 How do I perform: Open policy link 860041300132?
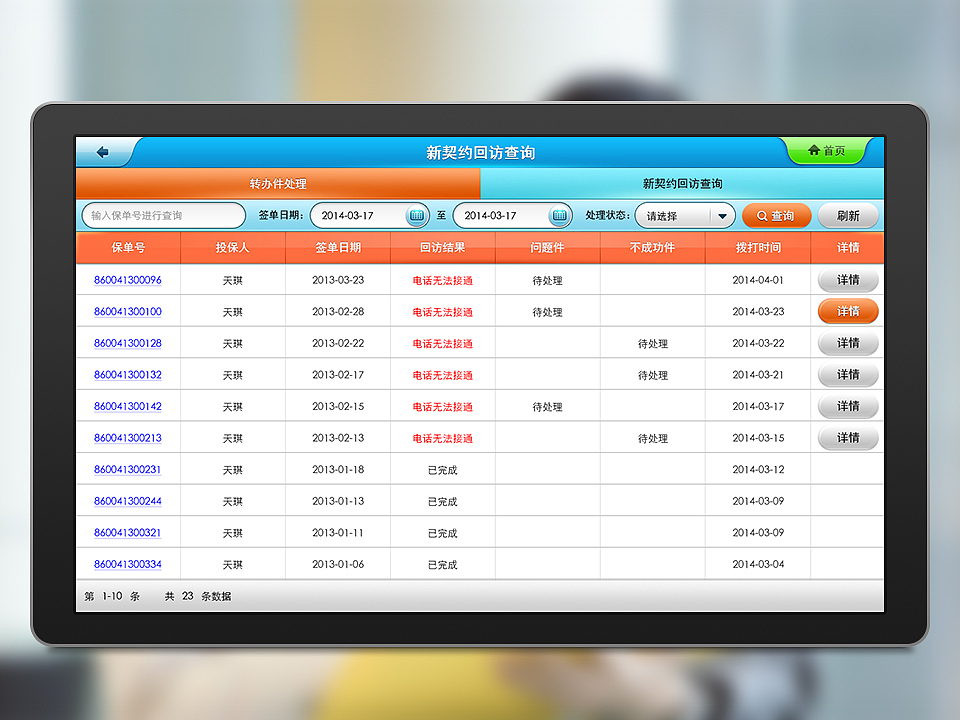[128, 375]
